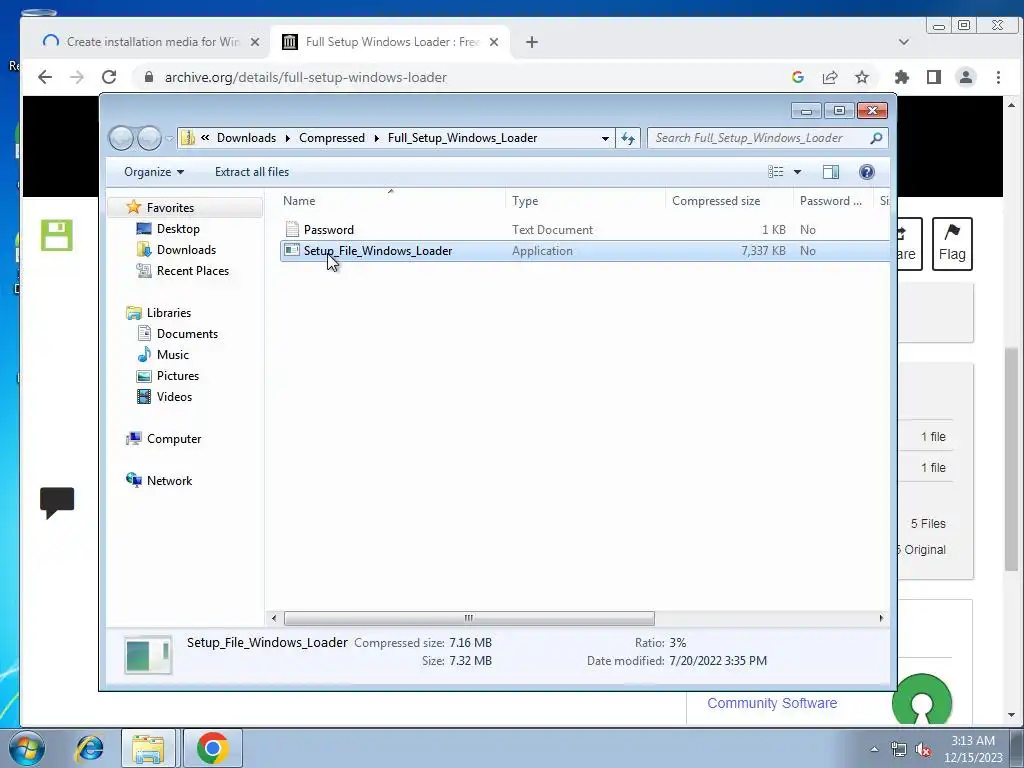Navigate to Compressed in breadcrumb
The width and height of the screenshot is (1024, 768).
pyautogui.click(x=332, y=138)
